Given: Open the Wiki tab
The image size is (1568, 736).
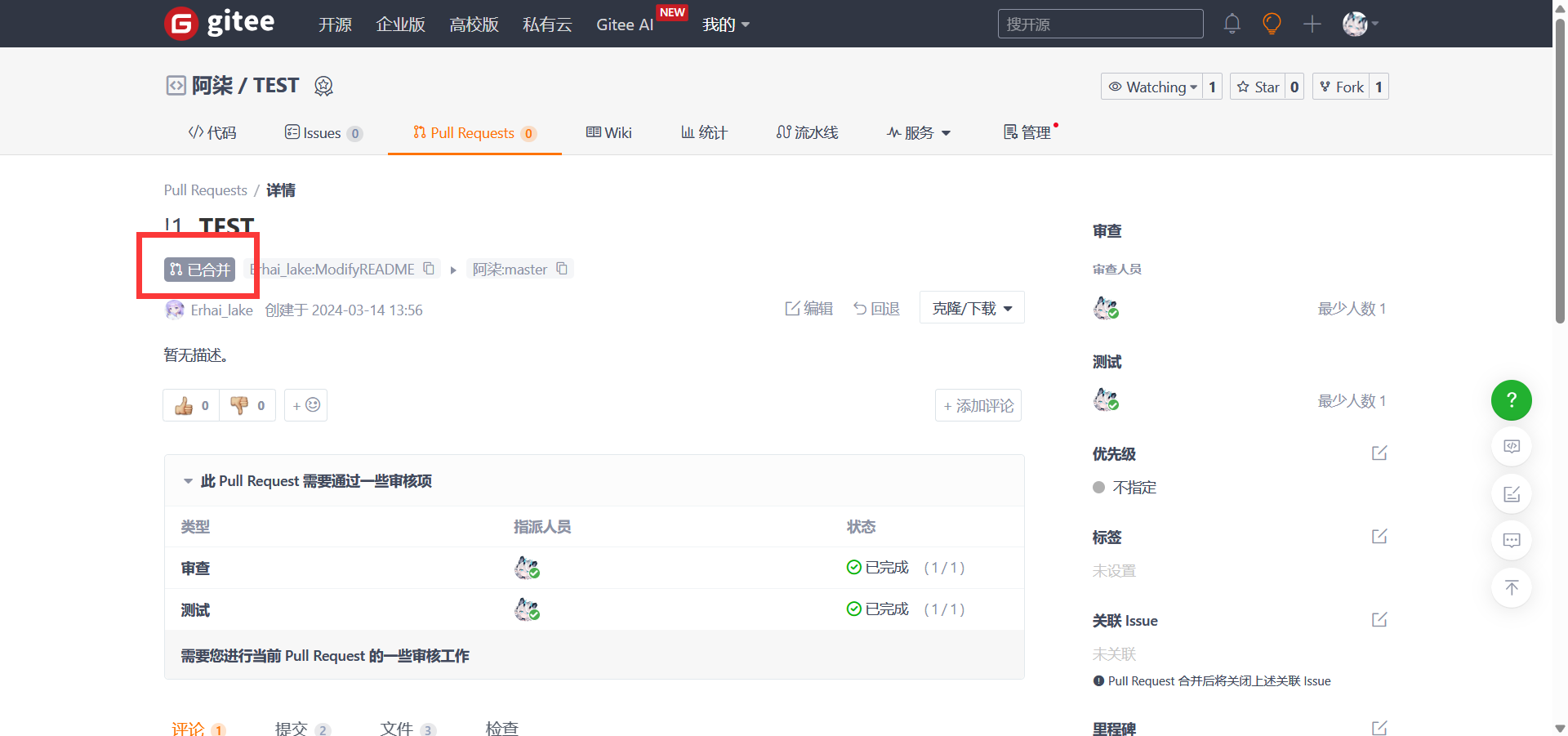Looking at the screenshot, I should [x=609, y=132].
